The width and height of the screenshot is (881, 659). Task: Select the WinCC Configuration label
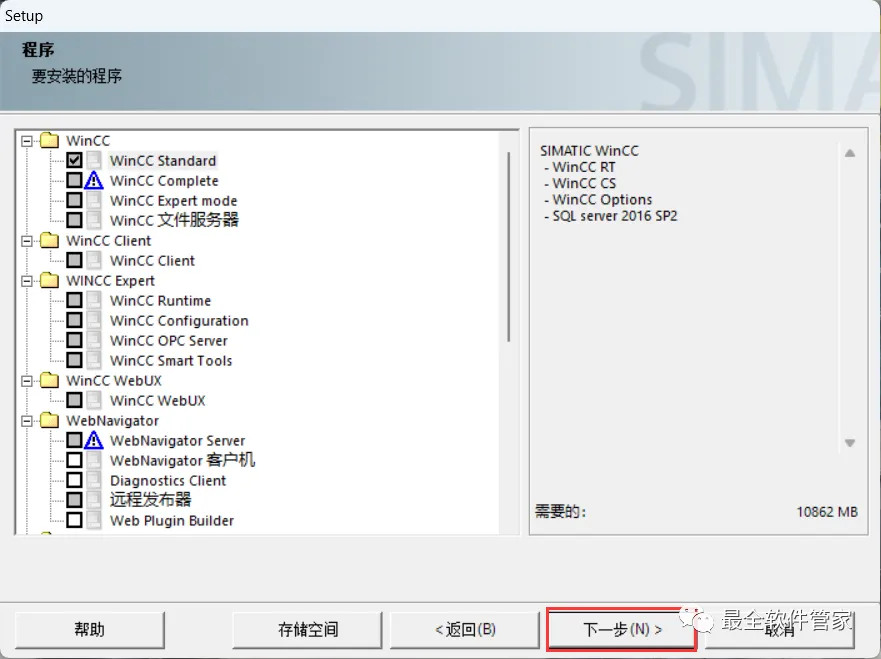coord(179,321)
